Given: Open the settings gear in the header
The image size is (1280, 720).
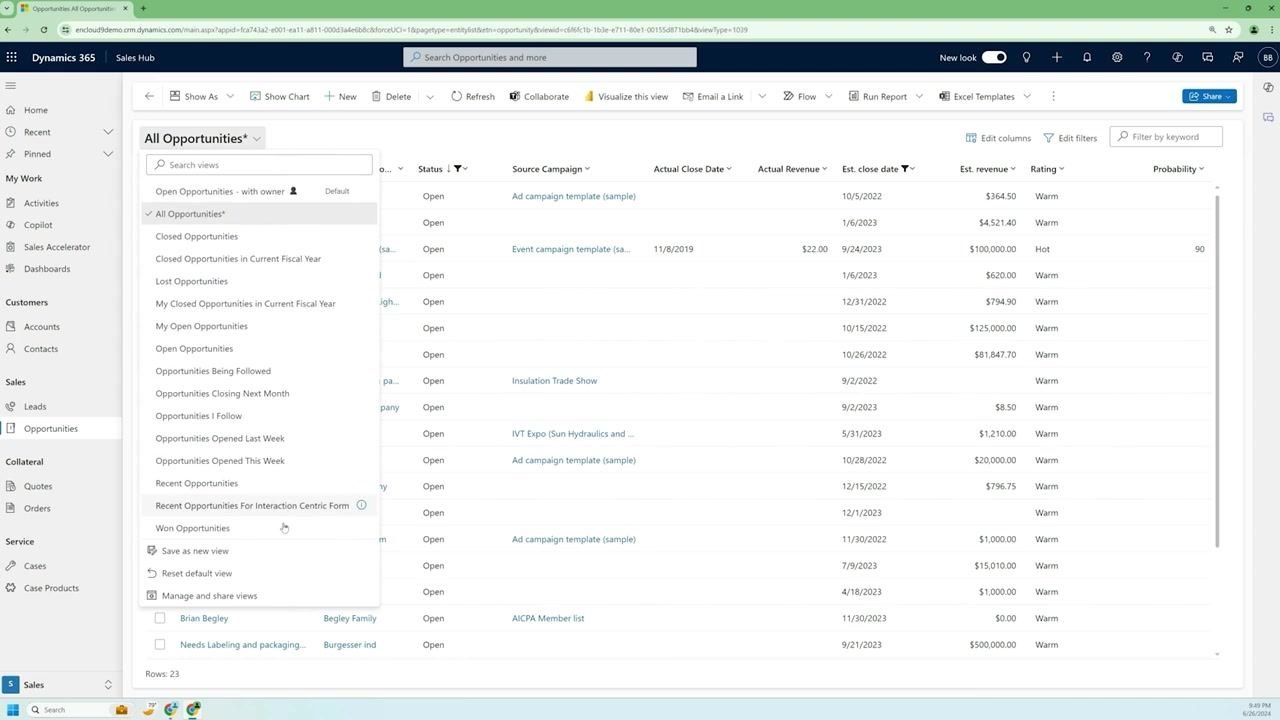Looking at the screenshot, I should tap(1117, 57).
